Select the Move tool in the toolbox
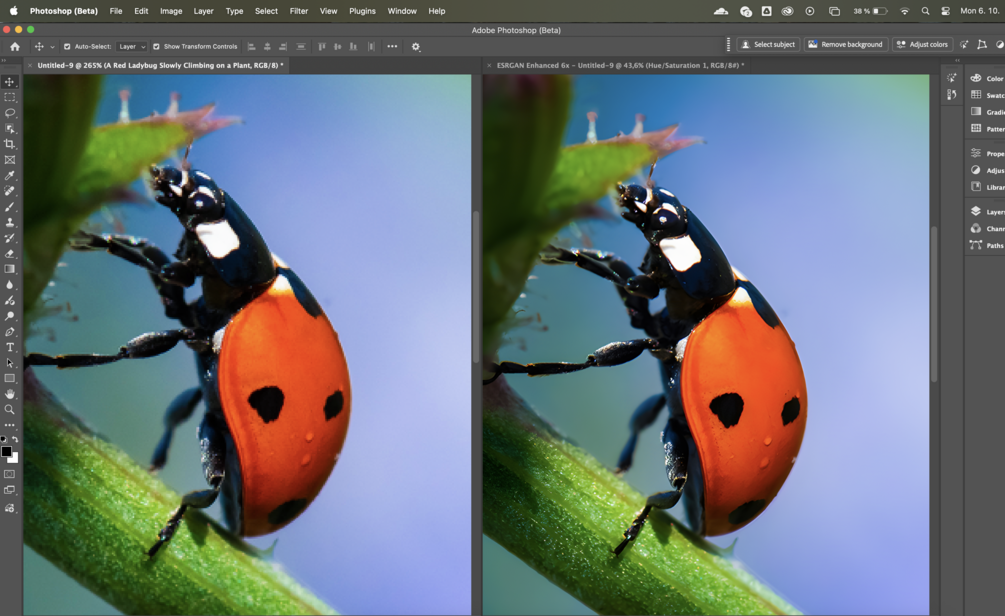1005x616 pixels. (x=10, y=82)
